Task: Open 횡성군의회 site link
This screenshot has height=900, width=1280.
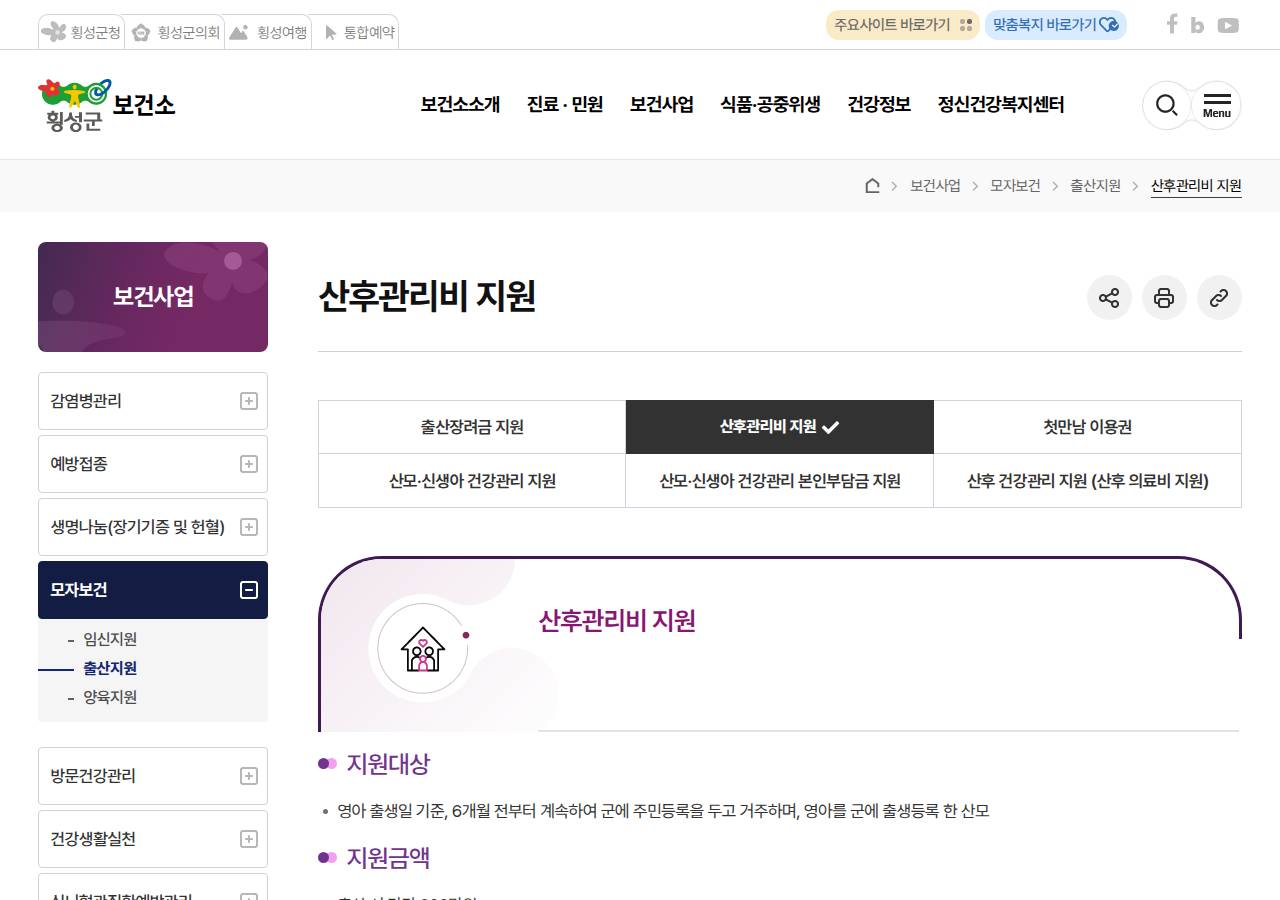Action: pyautogui.click(x=175, y=32)
